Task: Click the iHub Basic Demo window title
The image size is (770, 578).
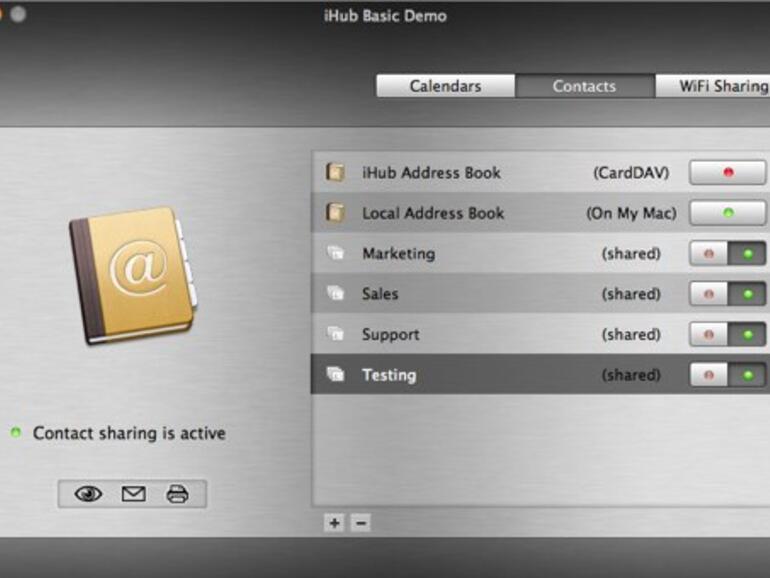Action: tap(385, 16)
